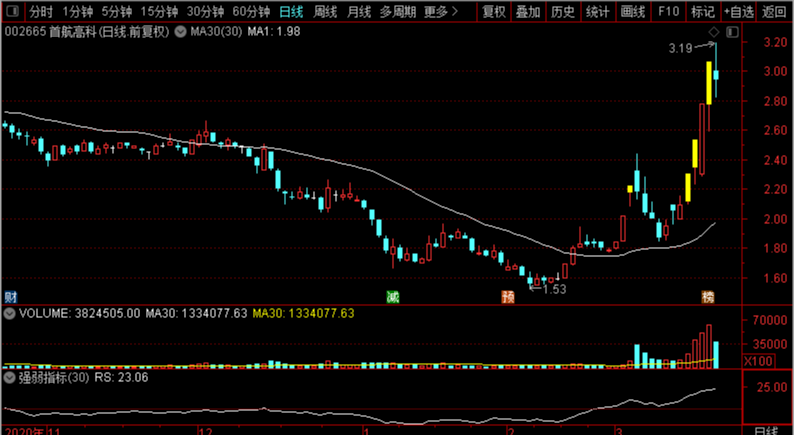Switch to the 周线 weekly chart
This screenshot has height=435, width=795.
[325, 11]
